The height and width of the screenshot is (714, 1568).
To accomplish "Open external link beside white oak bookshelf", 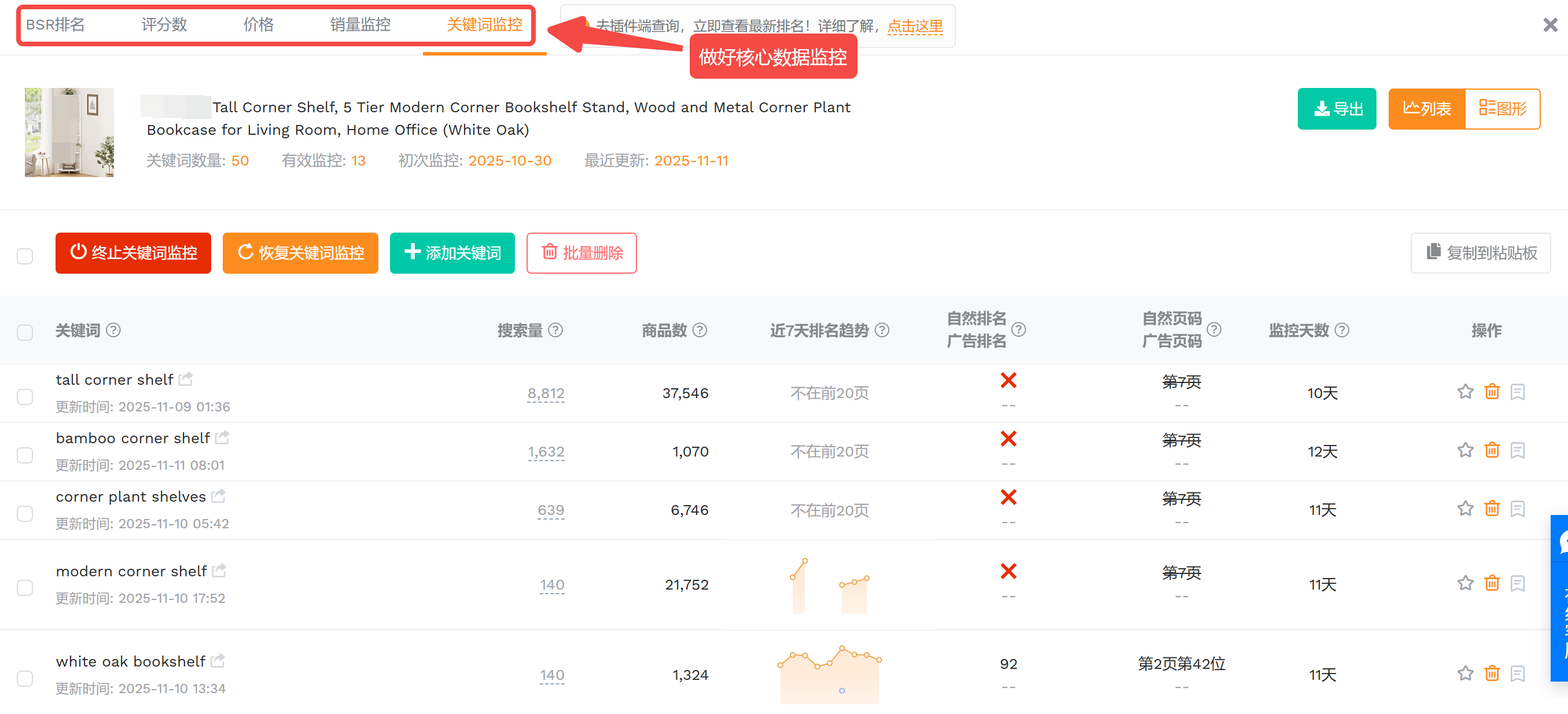I will click(218, 660).
